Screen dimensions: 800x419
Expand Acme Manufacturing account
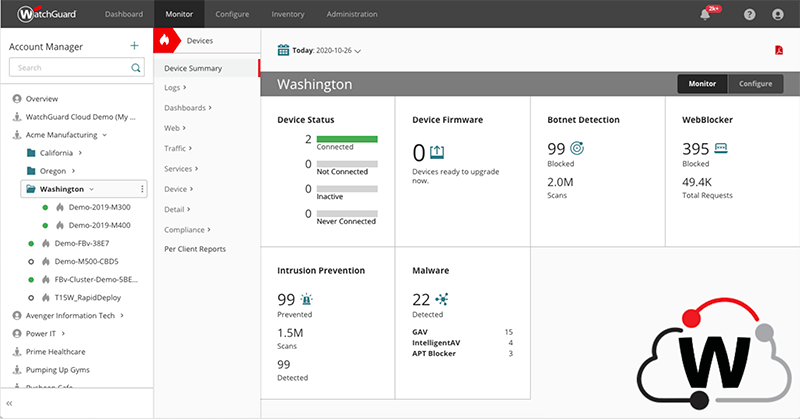coord(105,135)
